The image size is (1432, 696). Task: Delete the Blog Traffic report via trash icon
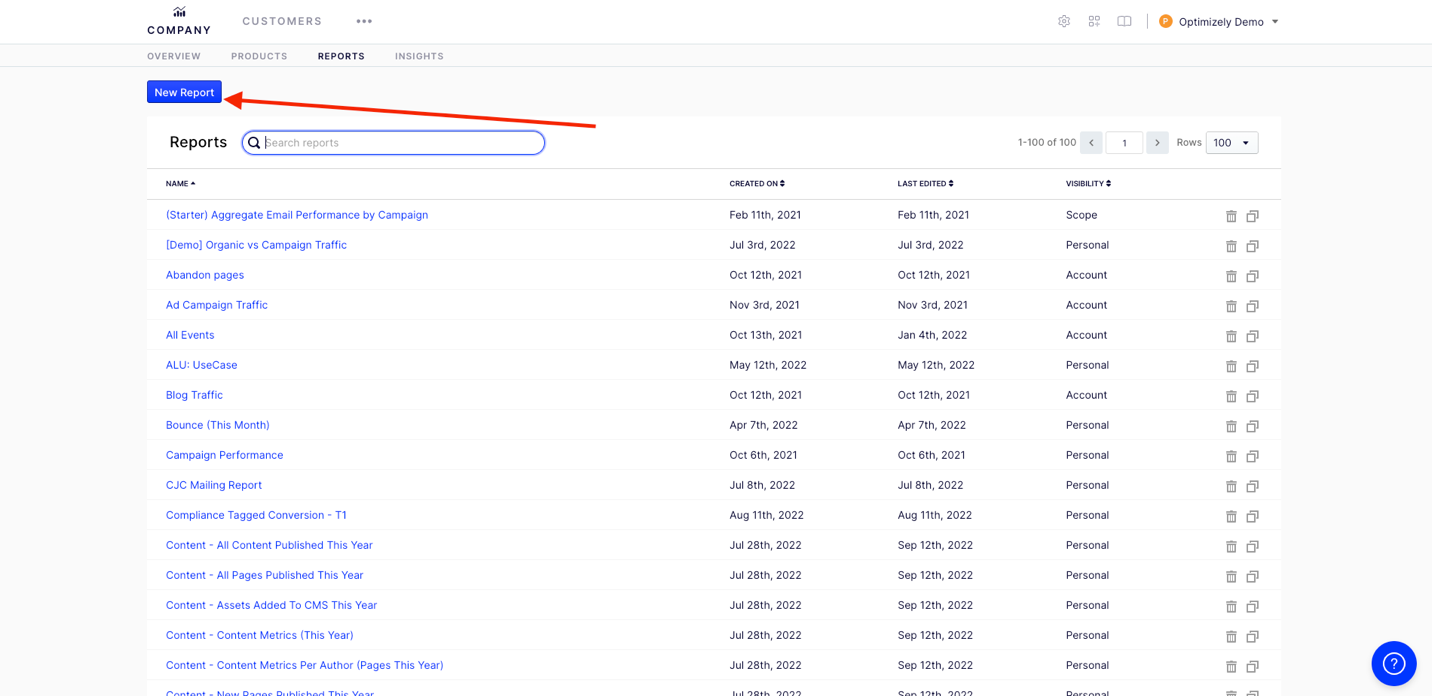pyautogui.click(x=1231, y=395)
